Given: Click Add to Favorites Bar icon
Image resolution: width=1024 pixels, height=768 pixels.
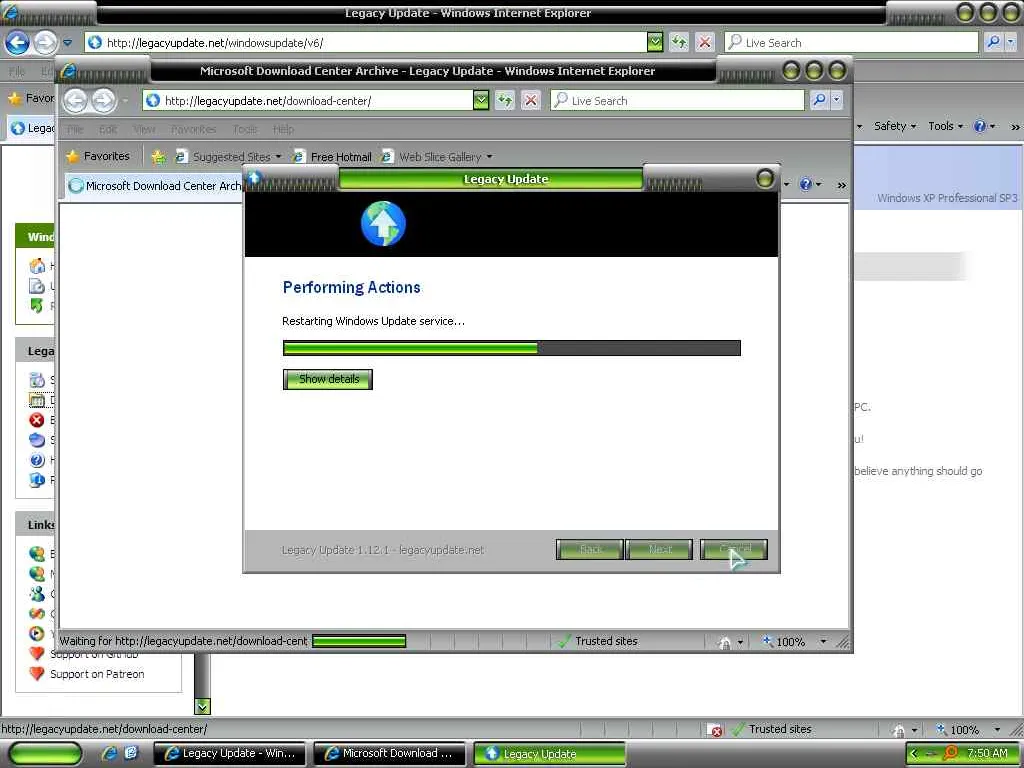Looking at the screenshot, I should (x=158, y=157).
